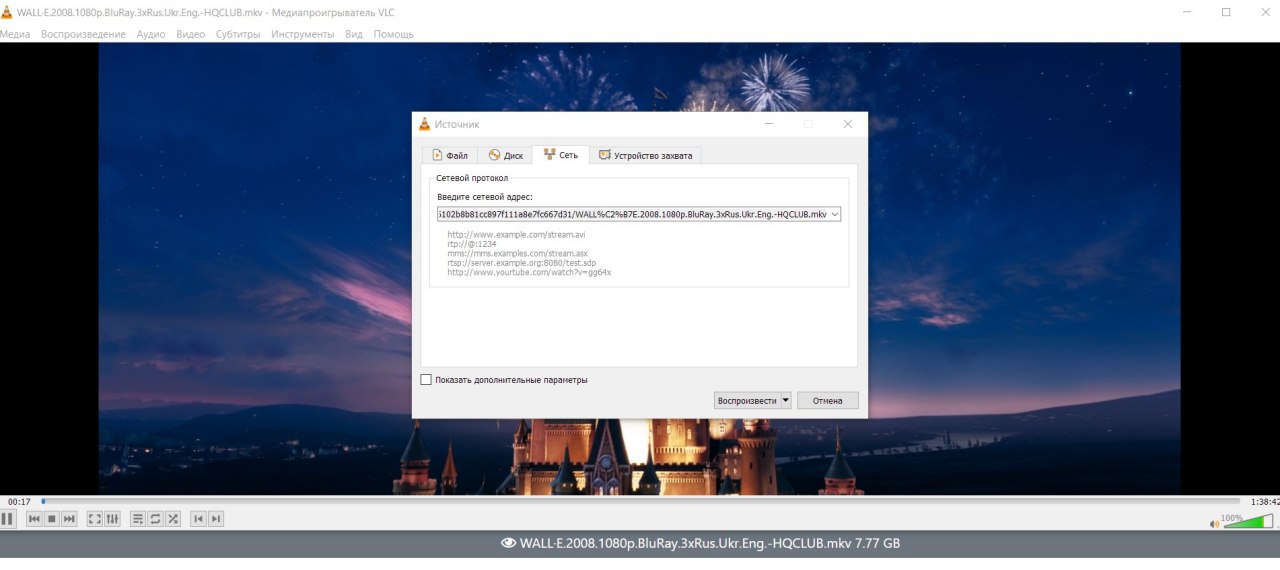Image resolution: width=1280 pixels, height=570 pixels.
Task: Open the Помощь menu
Action: (x=393, y=34)
